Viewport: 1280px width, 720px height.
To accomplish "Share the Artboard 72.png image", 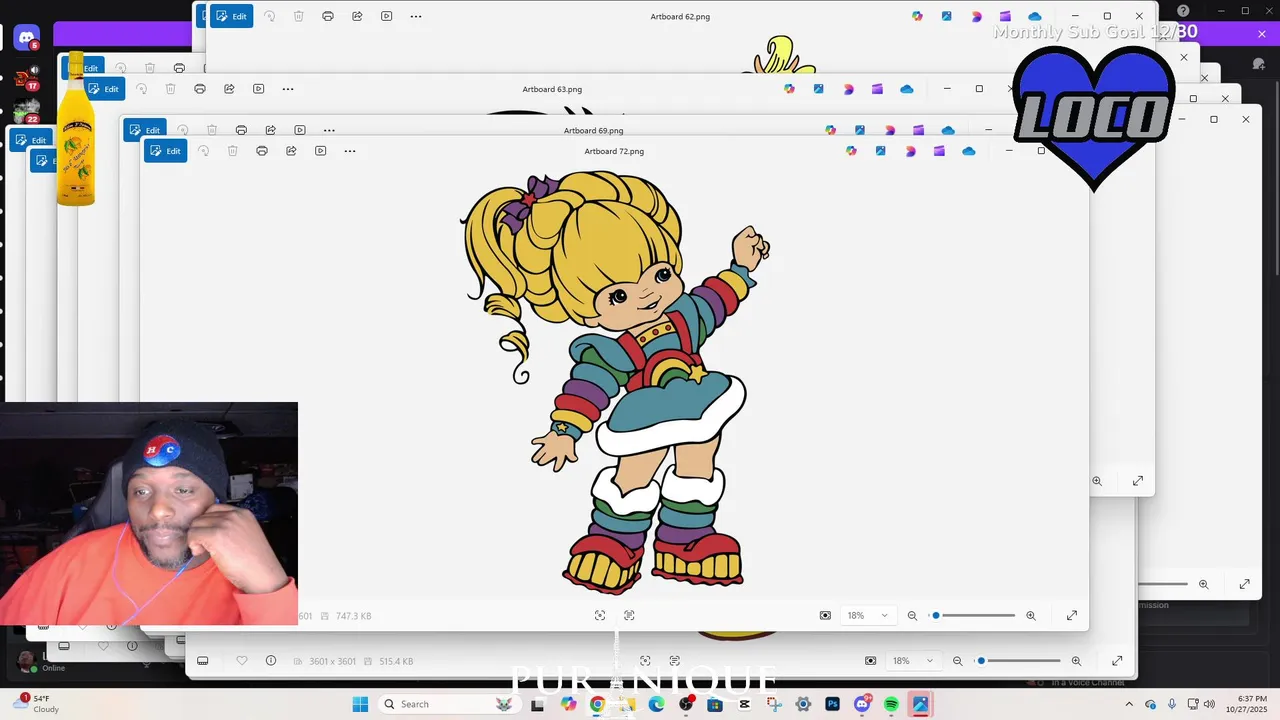I will pos(291,151).
